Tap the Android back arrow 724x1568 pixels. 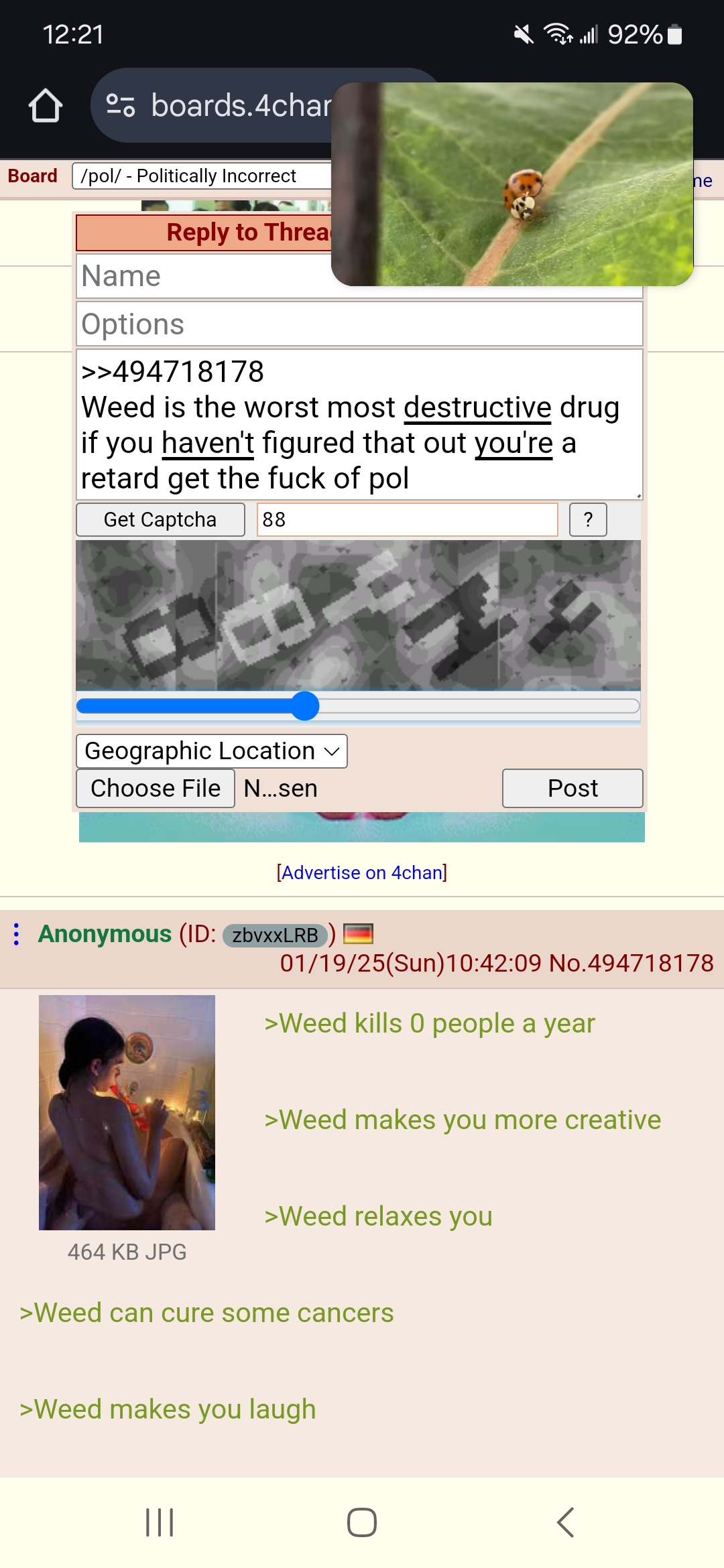[x=566, y=1522]
